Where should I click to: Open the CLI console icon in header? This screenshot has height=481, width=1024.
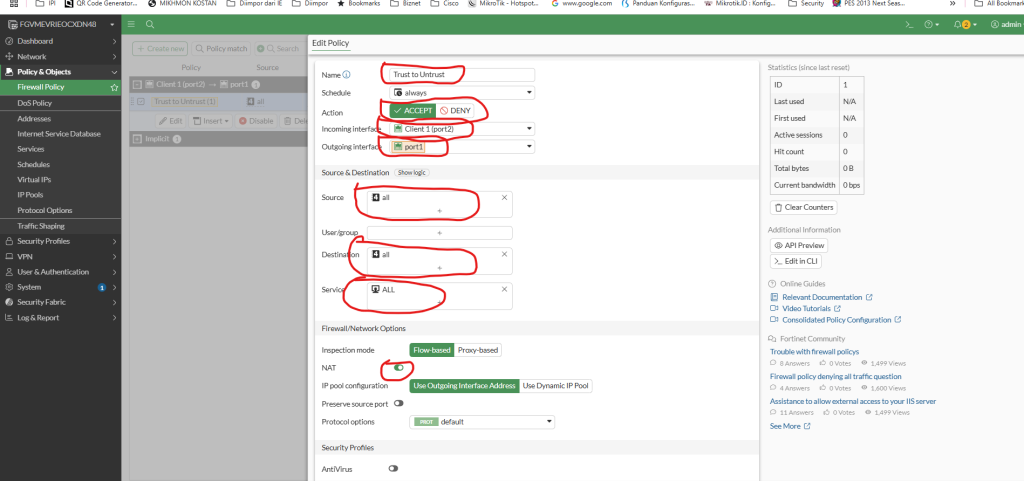pyautogui.click(x=908, y=23)
